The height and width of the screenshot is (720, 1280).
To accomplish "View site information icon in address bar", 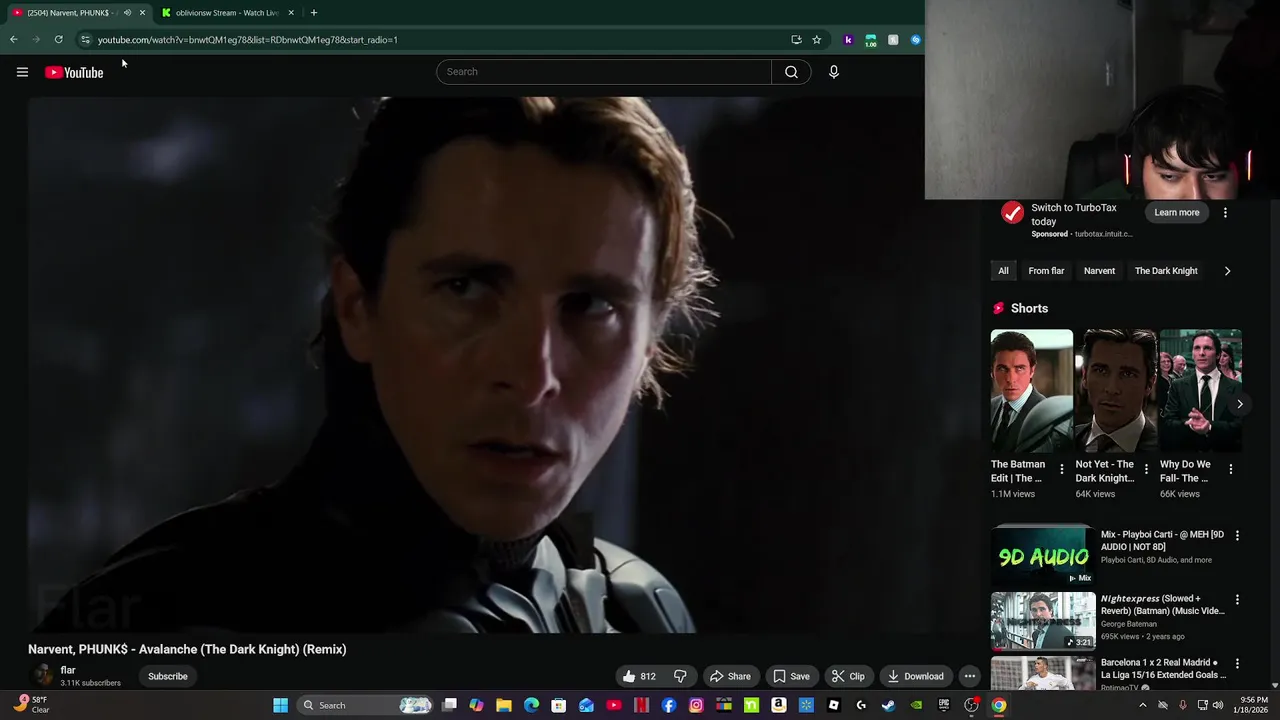I will (85, 40).
